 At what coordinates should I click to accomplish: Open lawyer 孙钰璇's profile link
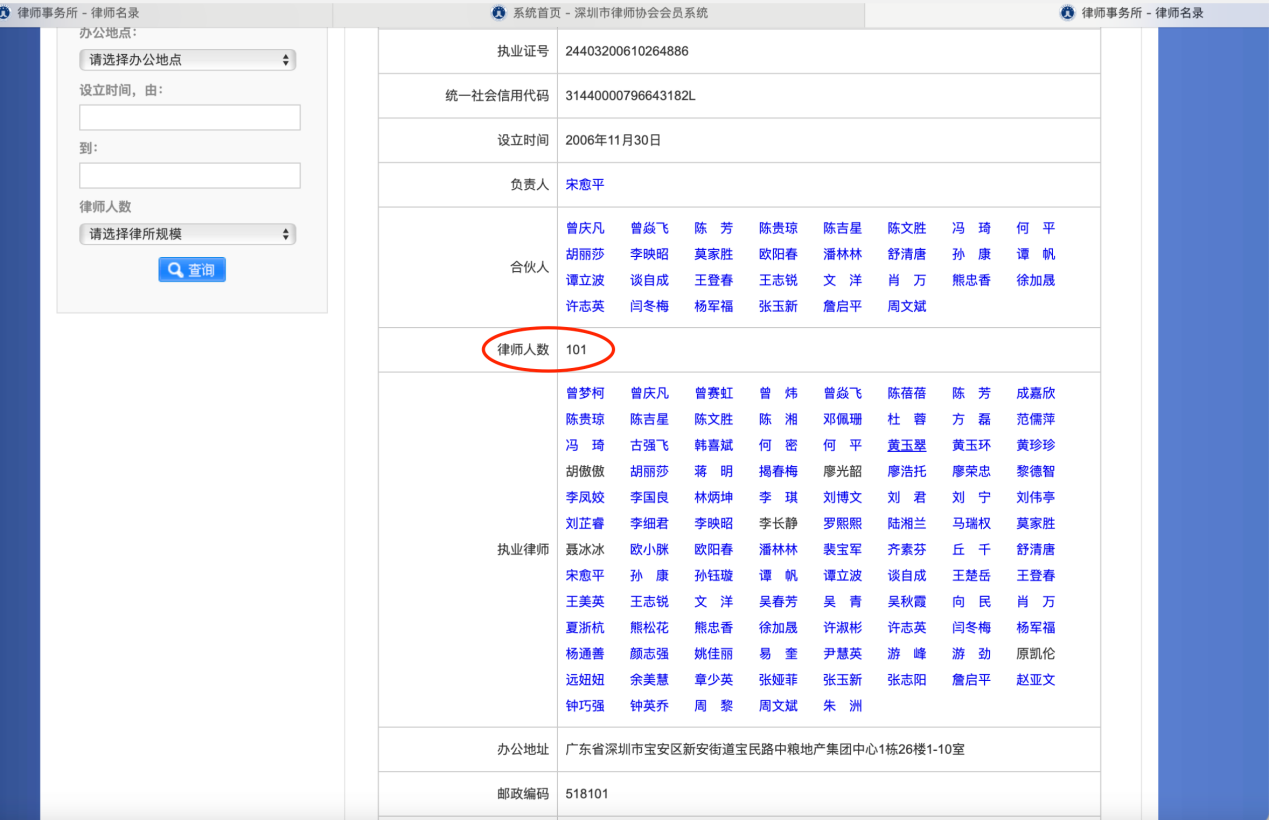click(714, 575)
